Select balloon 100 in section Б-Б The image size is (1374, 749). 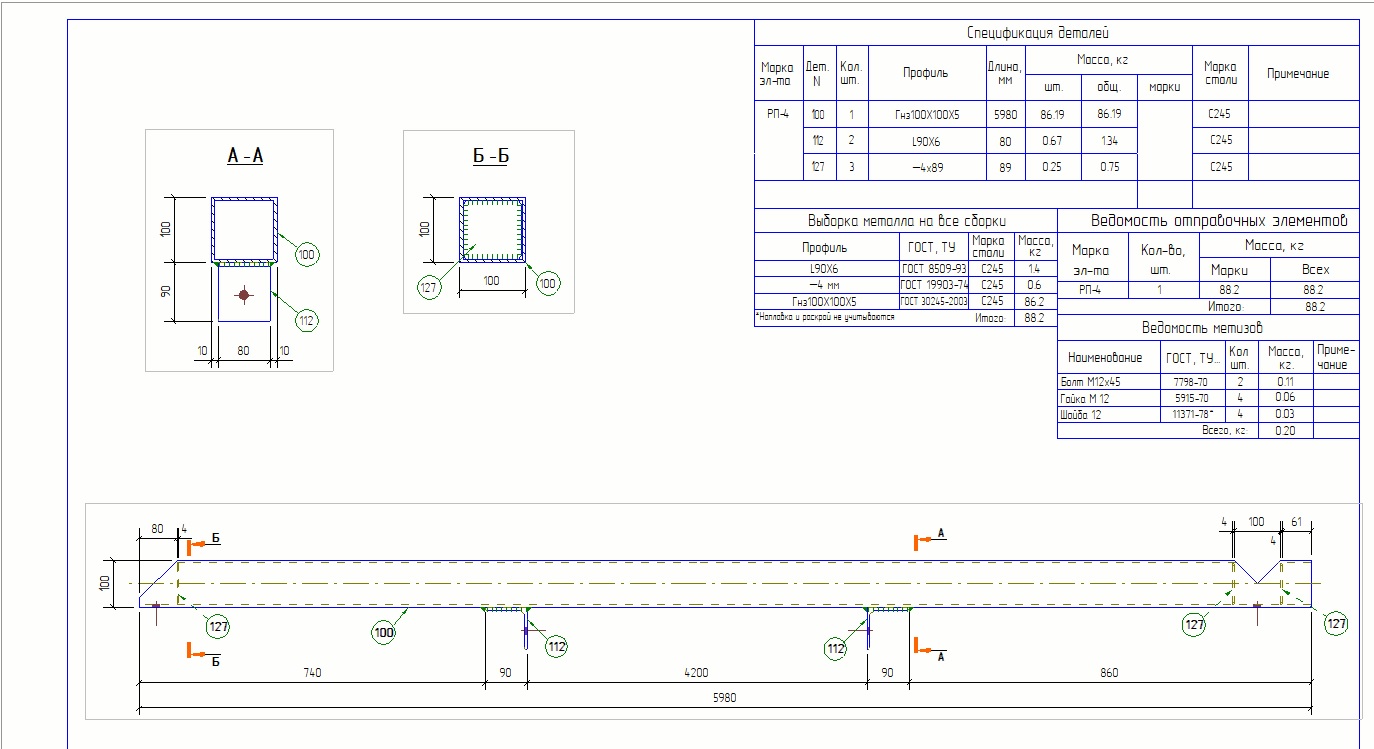click(547, 284)
